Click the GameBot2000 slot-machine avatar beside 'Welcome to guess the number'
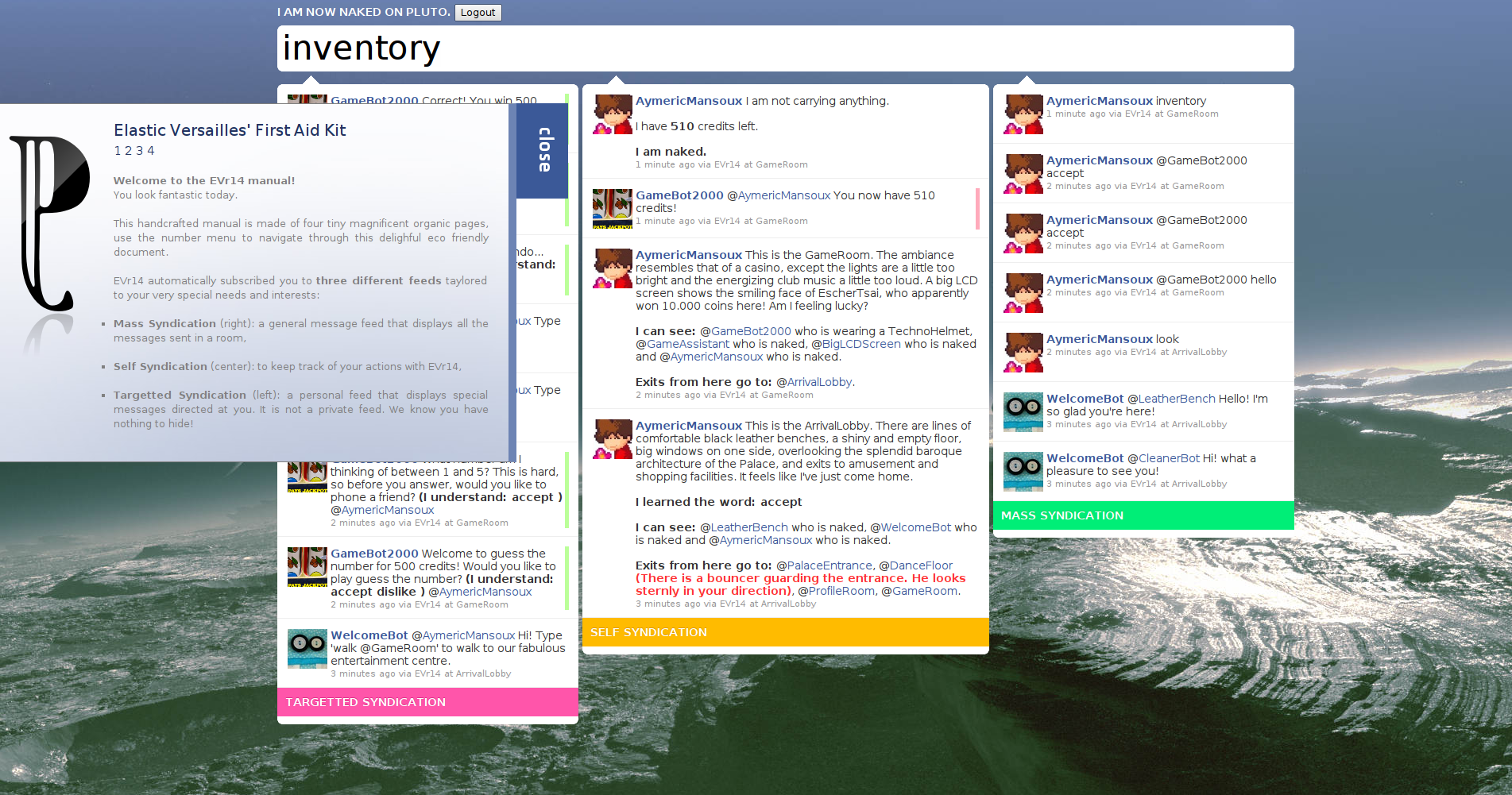Viewport: 1512px width, 795px height. (x=307, y=567)
